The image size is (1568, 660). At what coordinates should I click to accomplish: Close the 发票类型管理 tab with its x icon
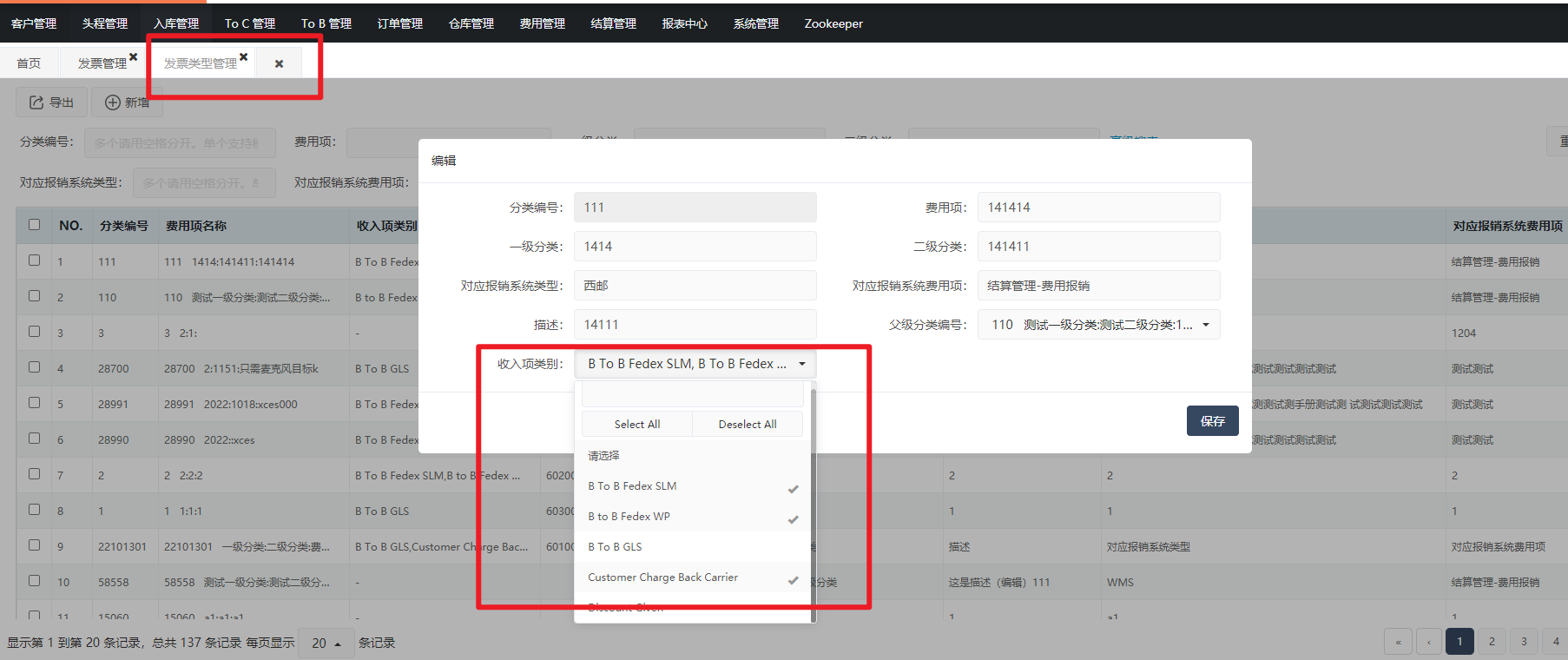coord(243,56)
